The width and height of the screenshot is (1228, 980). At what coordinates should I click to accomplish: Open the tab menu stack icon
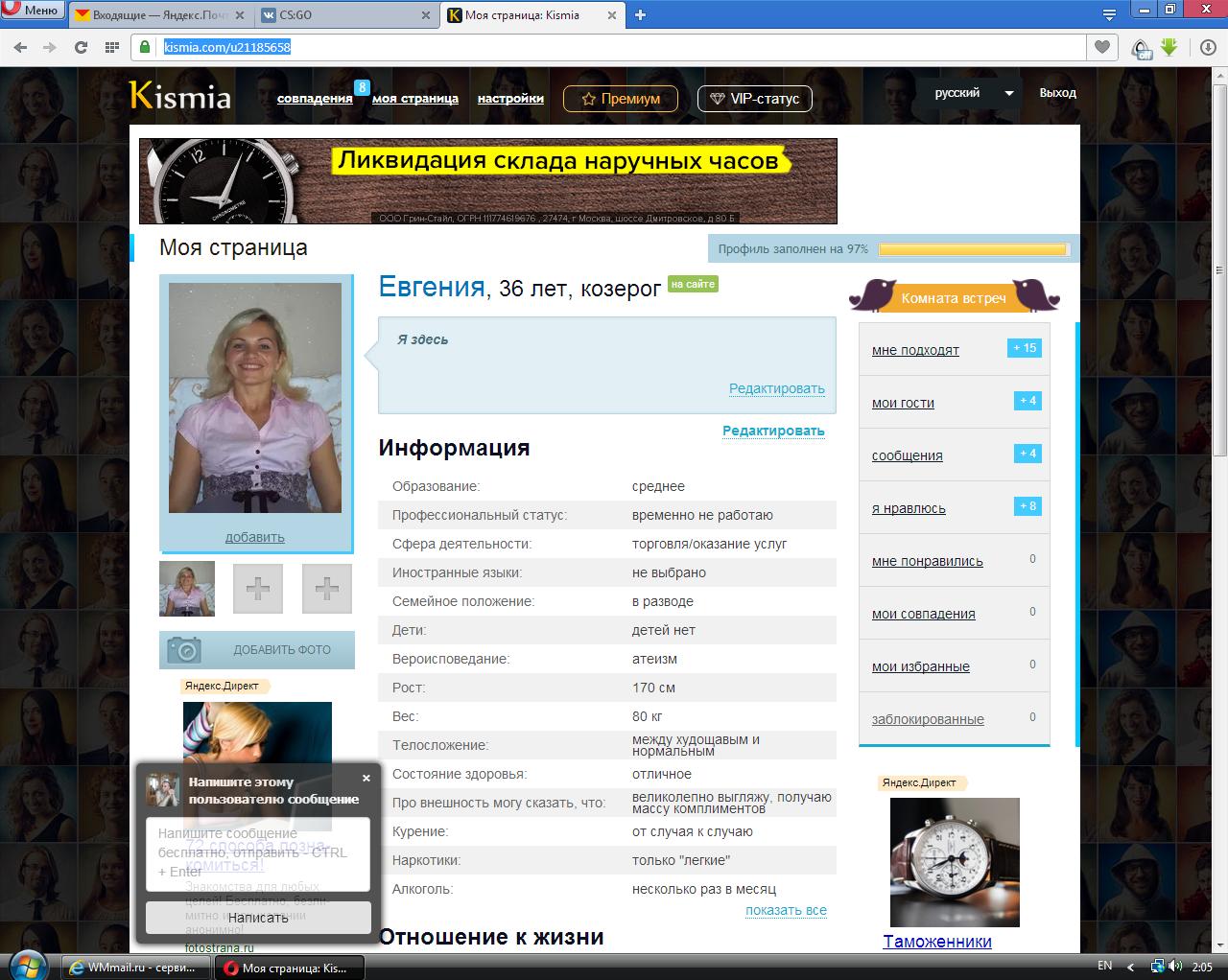[x=1110, y=15]
